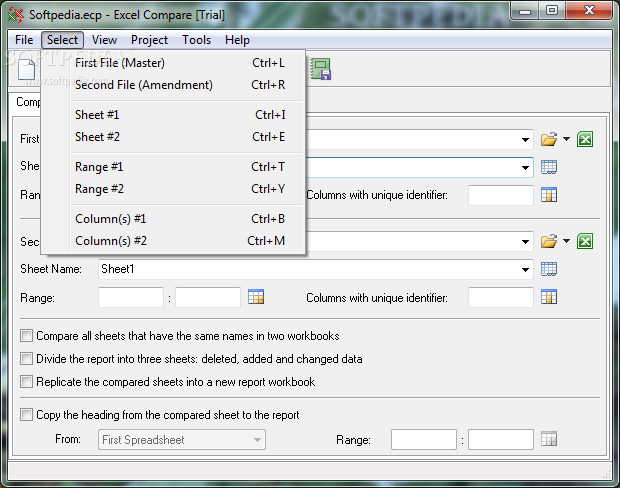Screen dimensions: 620x488
Task: Expand the Sheet1 sheet name dropdown
Action: click(525, 270)
